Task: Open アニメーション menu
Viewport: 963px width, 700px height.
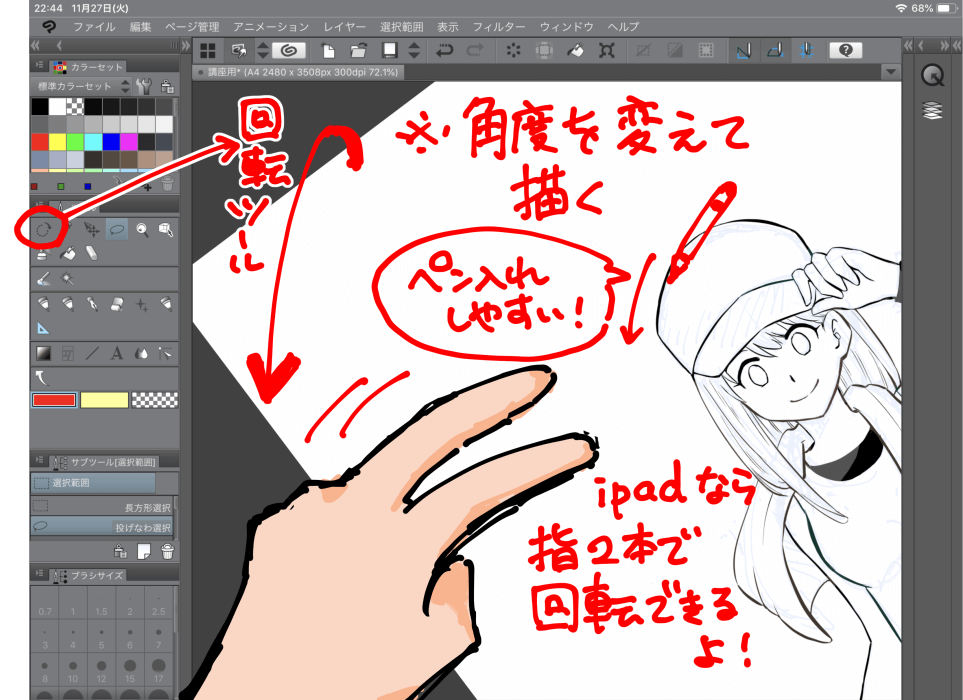Action: [271, 26]
